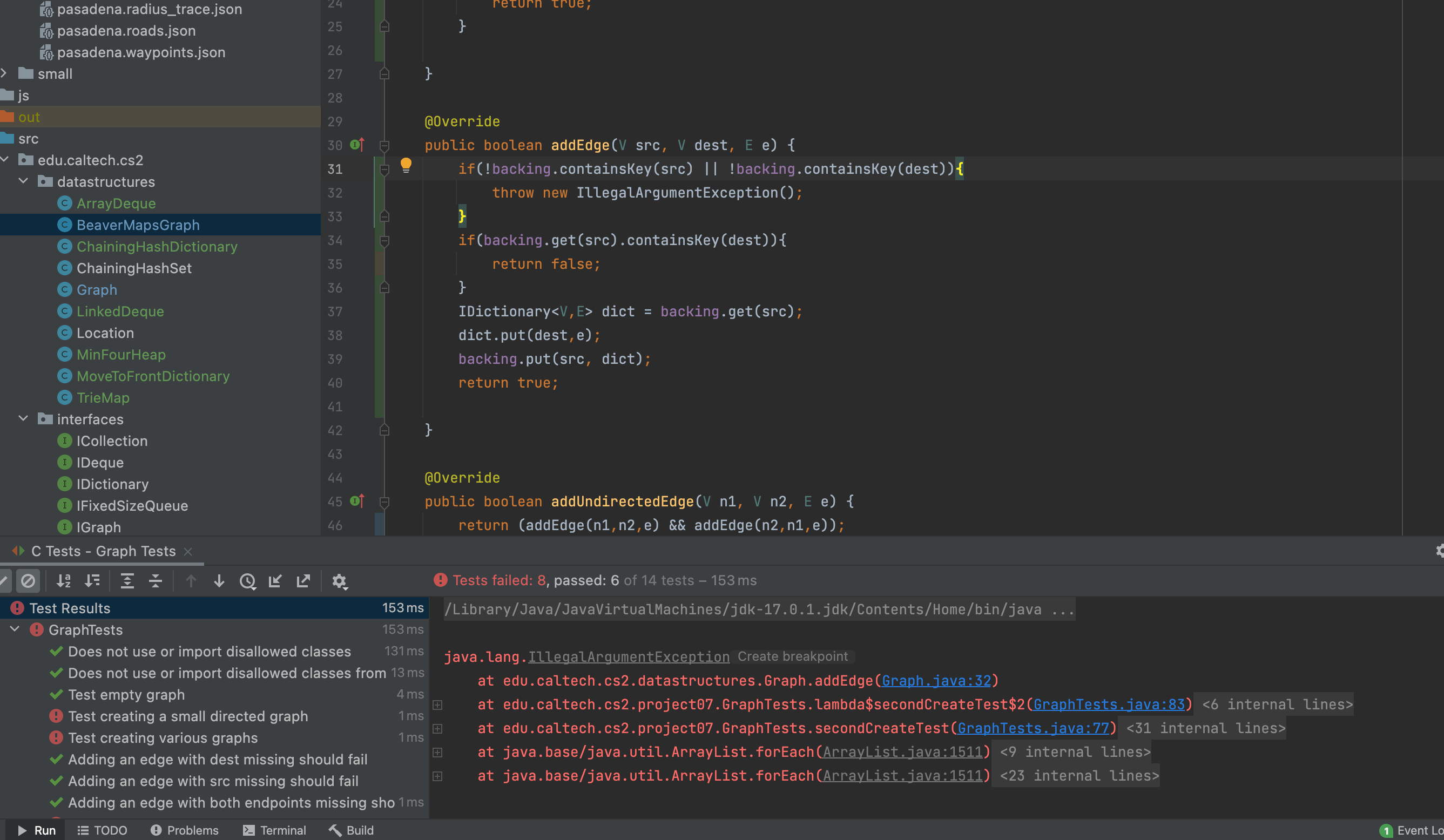This screenshot has width=1444, height=840.
Task: Toggle Show Ignored tests button
Action: pos(28,581)
